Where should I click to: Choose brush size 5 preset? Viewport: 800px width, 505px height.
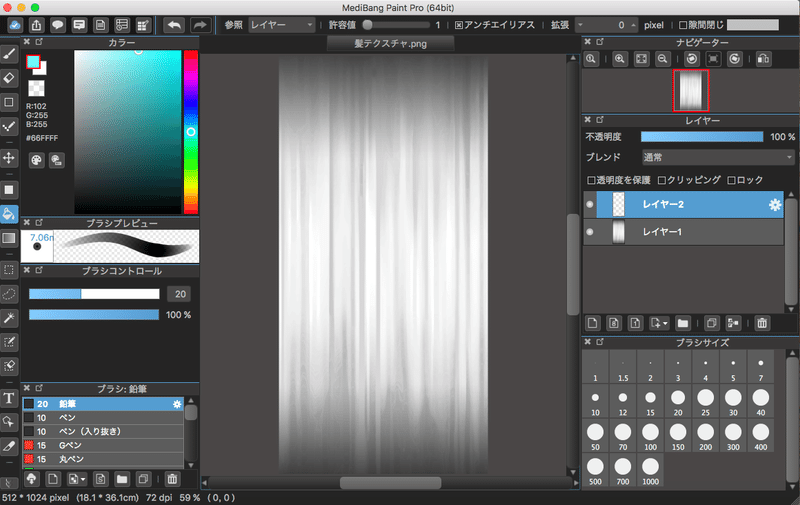[x=733, y=367]
